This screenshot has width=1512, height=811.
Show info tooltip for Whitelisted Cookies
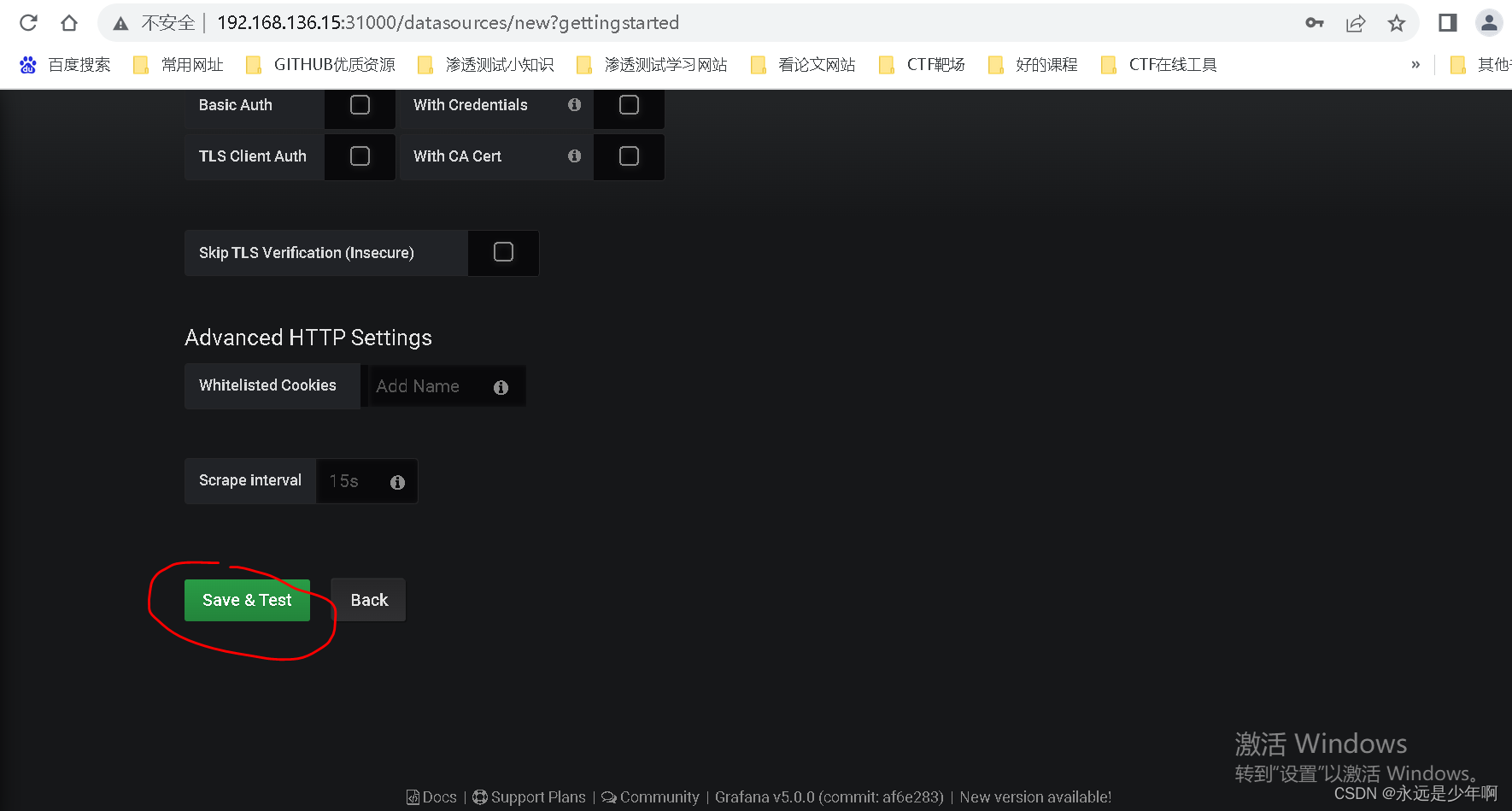(x=501, y=387)
